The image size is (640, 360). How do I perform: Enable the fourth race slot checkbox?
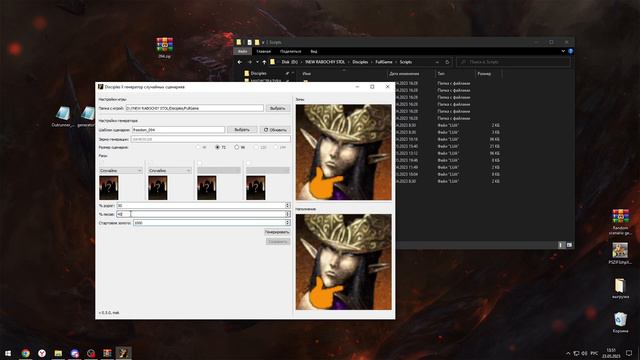point(249,163)
